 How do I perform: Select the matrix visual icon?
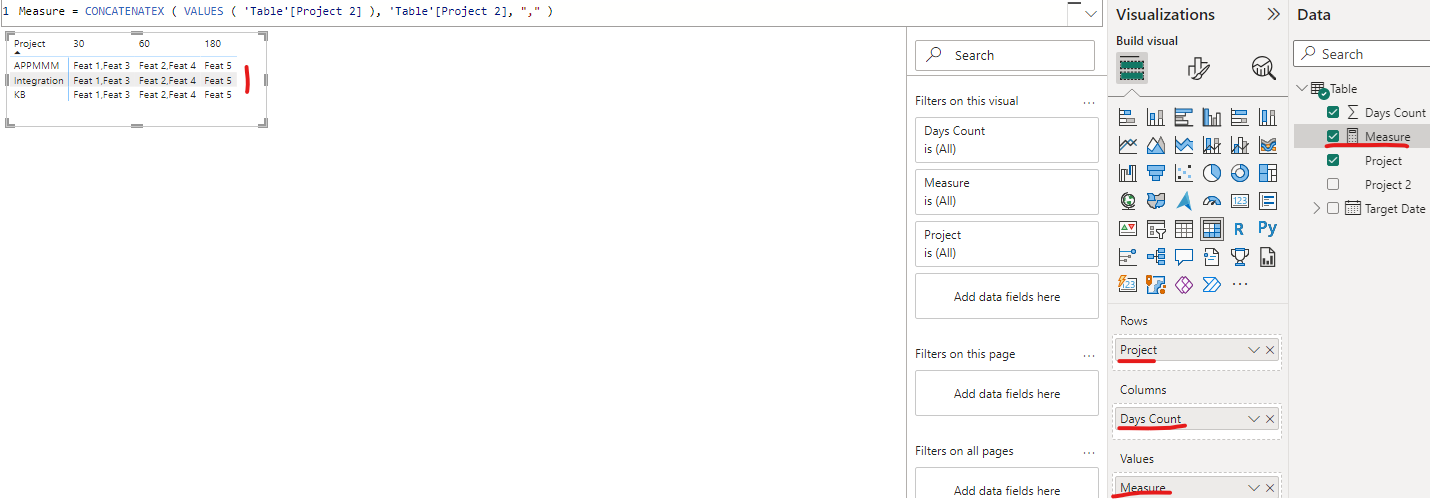pyautogui.click(x=1212, y=229)
